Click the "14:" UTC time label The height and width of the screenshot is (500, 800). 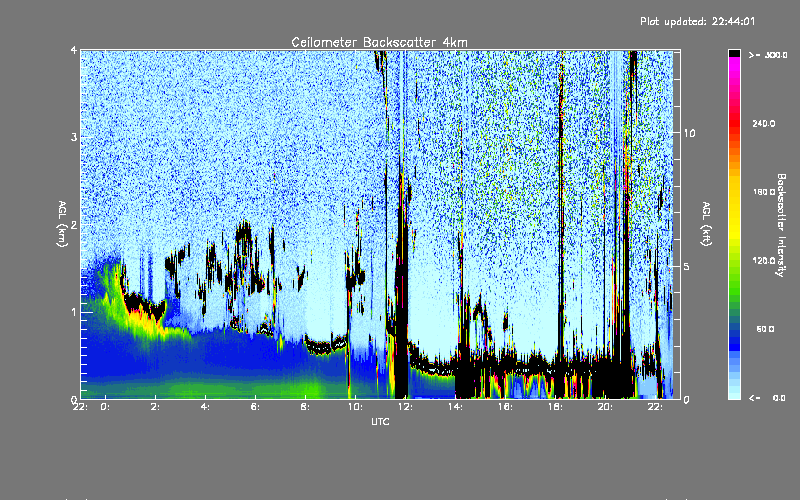(456, 407)
